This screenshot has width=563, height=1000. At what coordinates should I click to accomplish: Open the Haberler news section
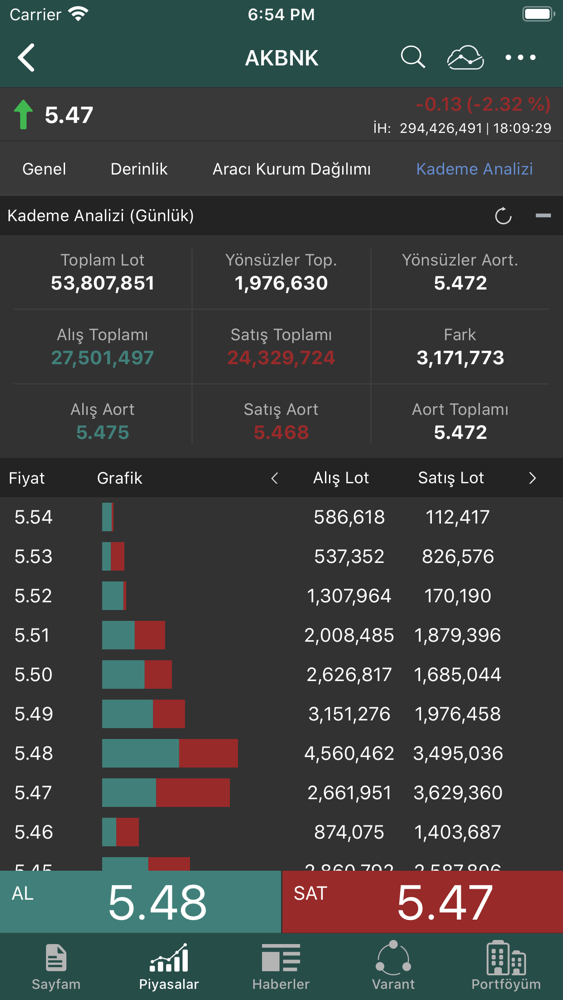tap(281, 967)
